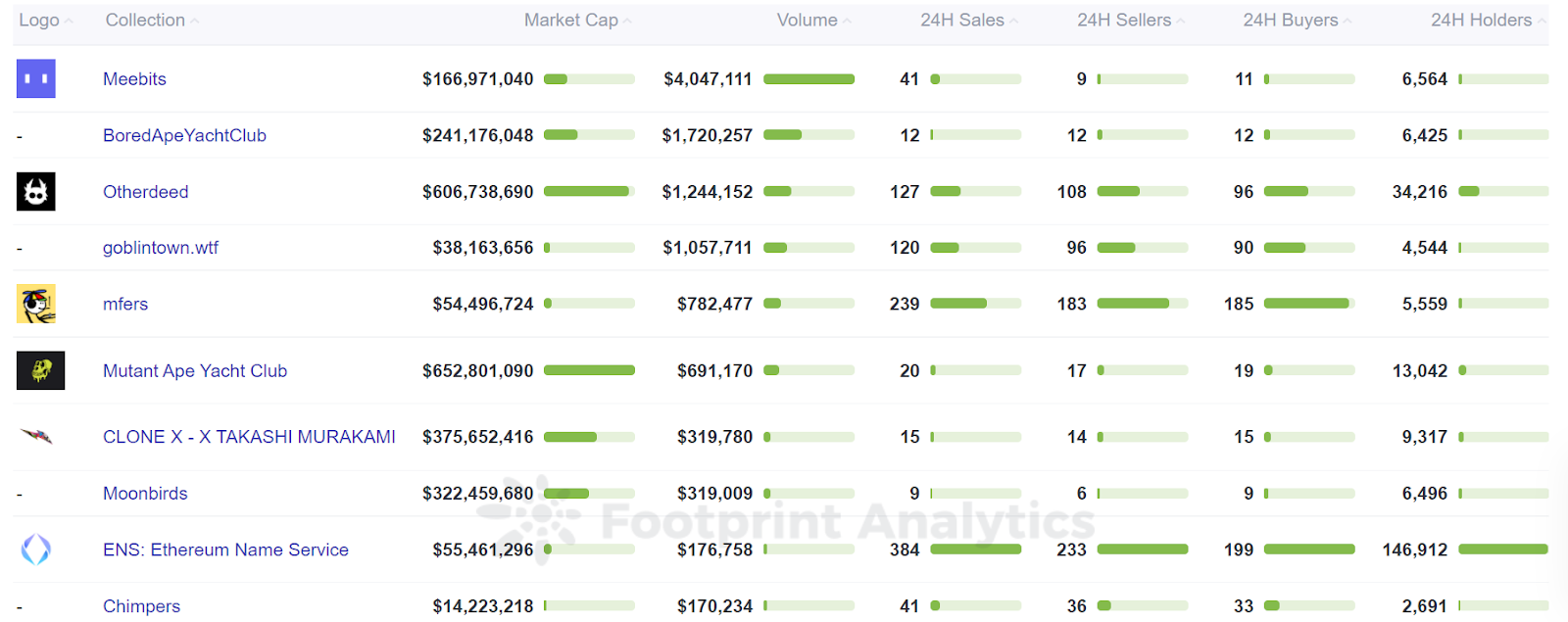Click the Meebits collection logo
Viewport: 1568px width, 622px height.
tap(35, 78)
